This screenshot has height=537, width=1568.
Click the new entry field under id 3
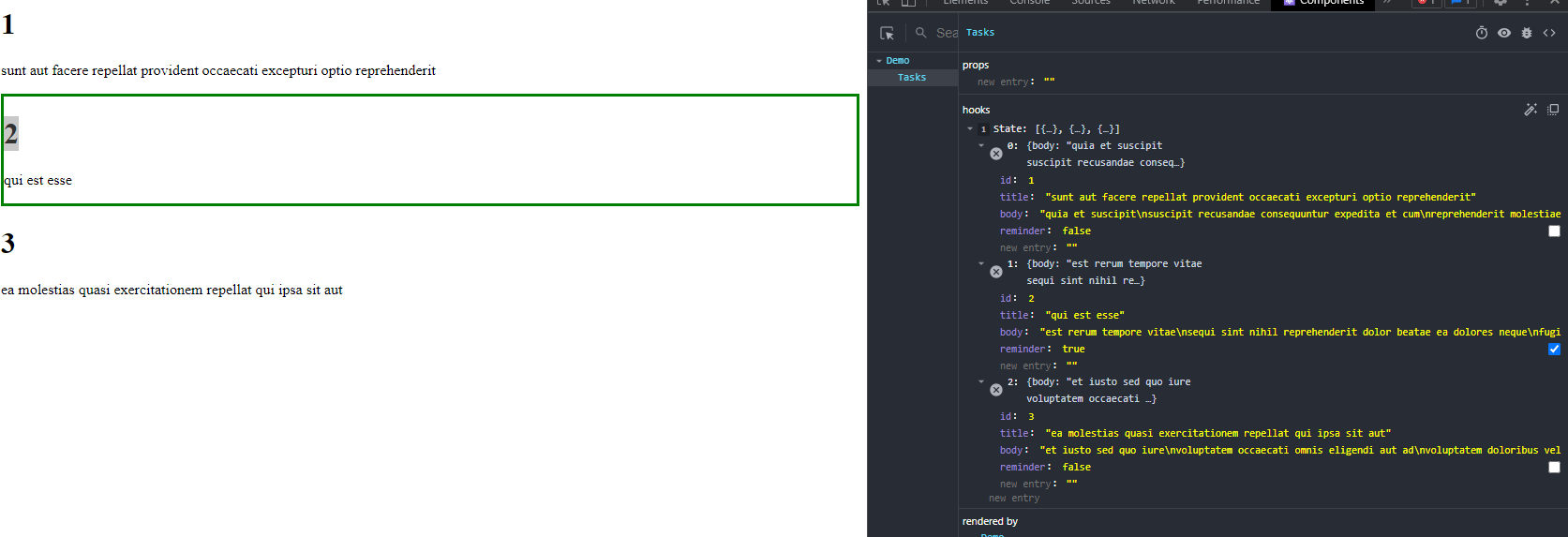1027,485
